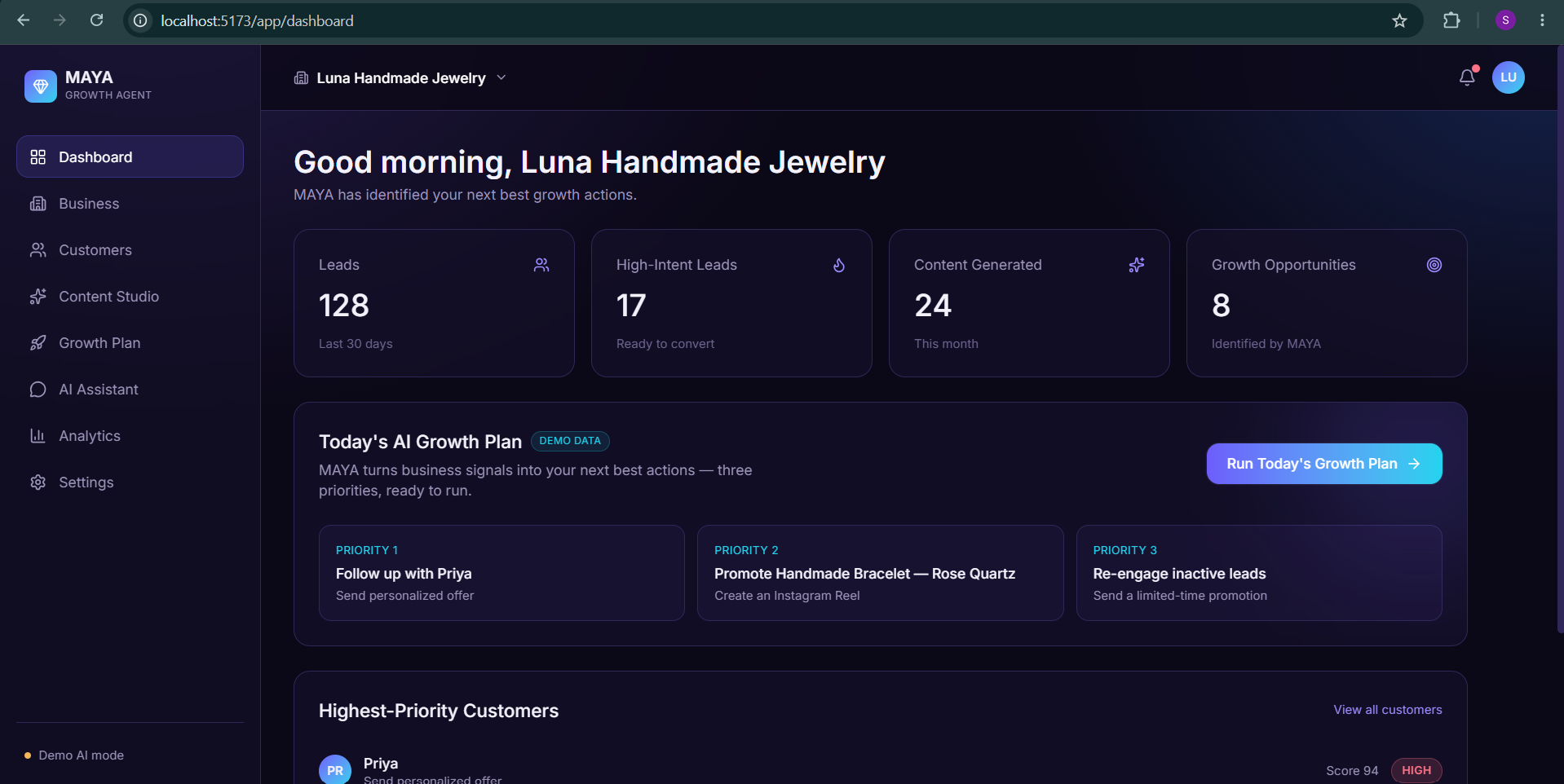Open the Chrome profile S avatar
This screenshot has height=784, width=1564.
(1505, 20)
